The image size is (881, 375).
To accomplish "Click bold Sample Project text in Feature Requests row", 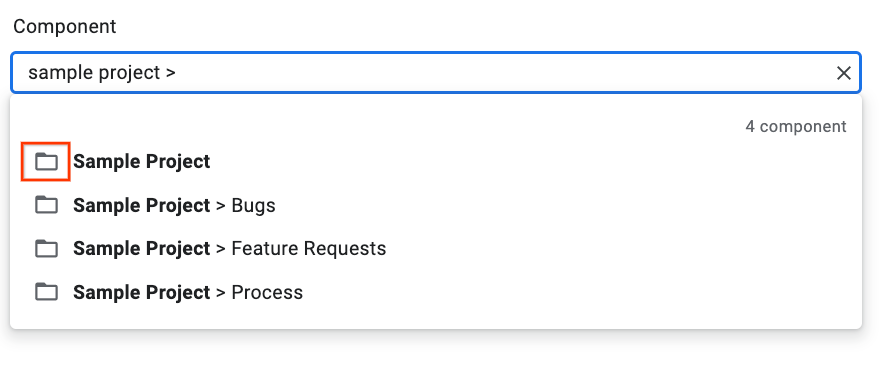I will 142,249.
